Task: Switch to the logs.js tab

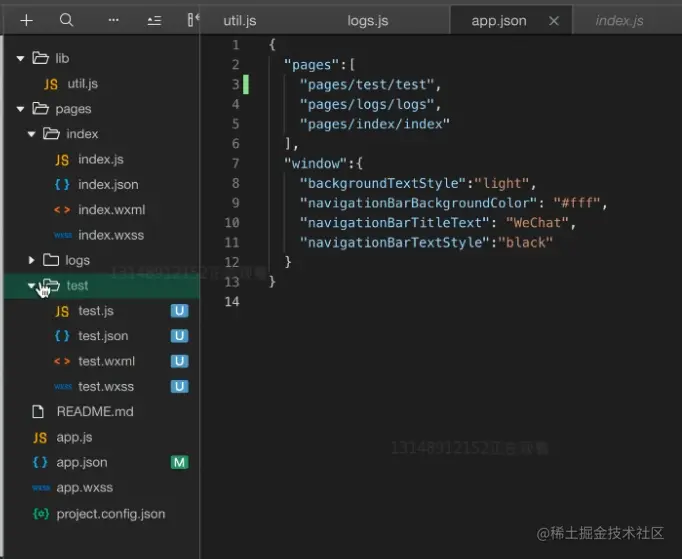Action: 368,20
